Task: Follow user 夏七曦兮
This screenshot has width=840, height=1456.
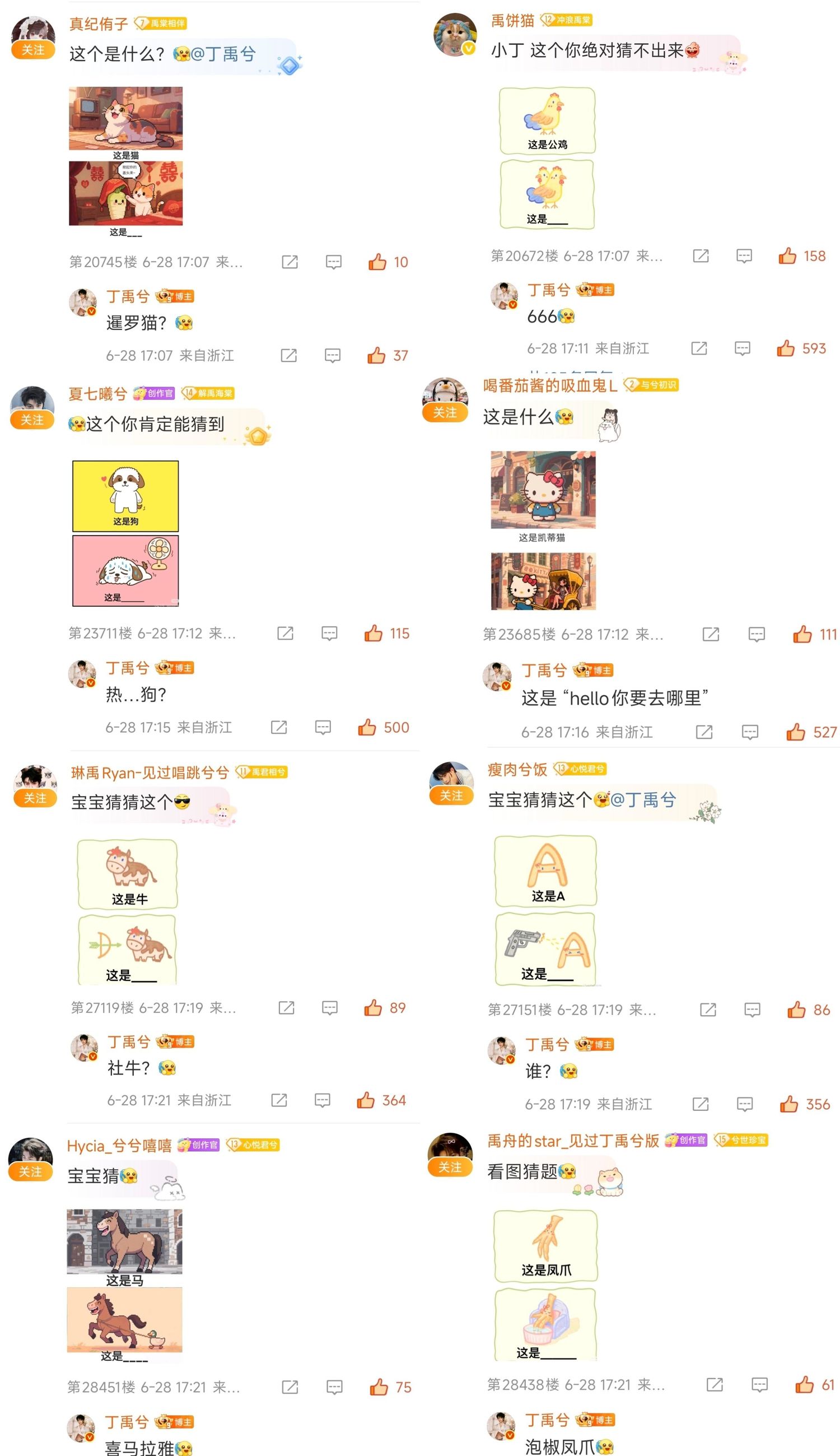Action: coord(32,420)
